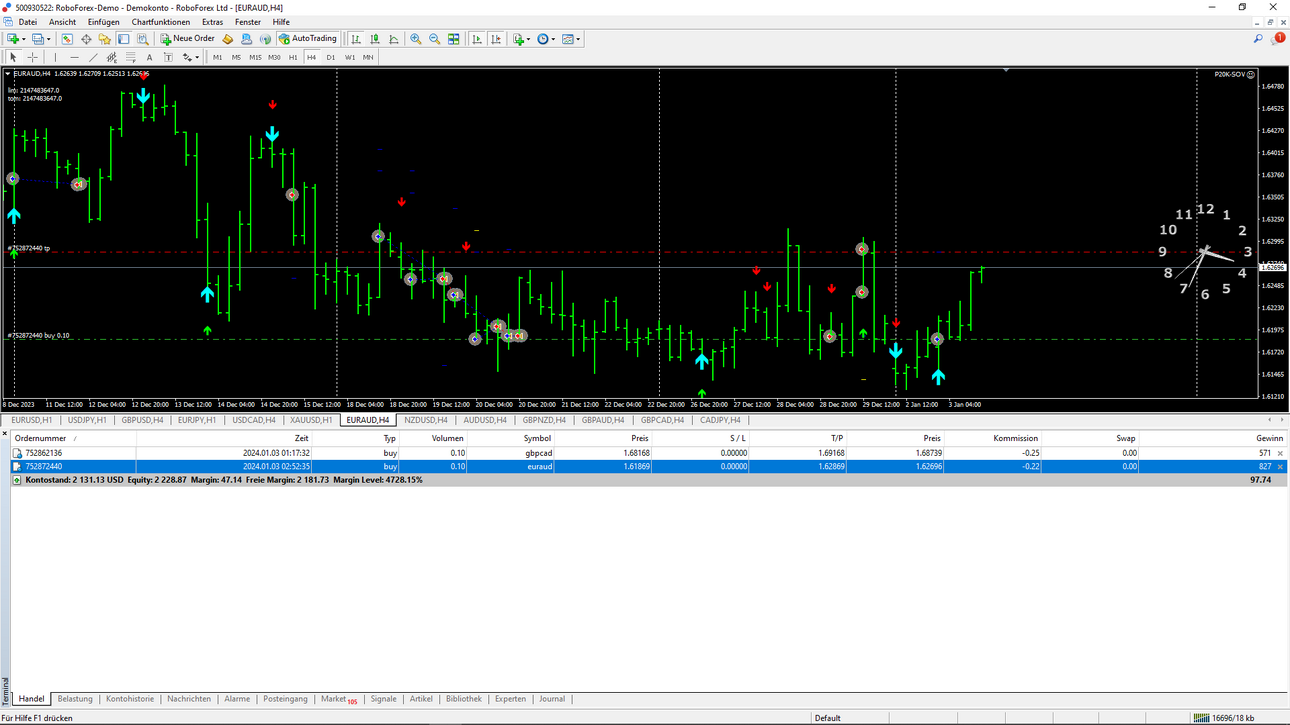The width and height of the screenshot is (1290, 725).
Task: Open the Market terminal tab
Action: 338,699
